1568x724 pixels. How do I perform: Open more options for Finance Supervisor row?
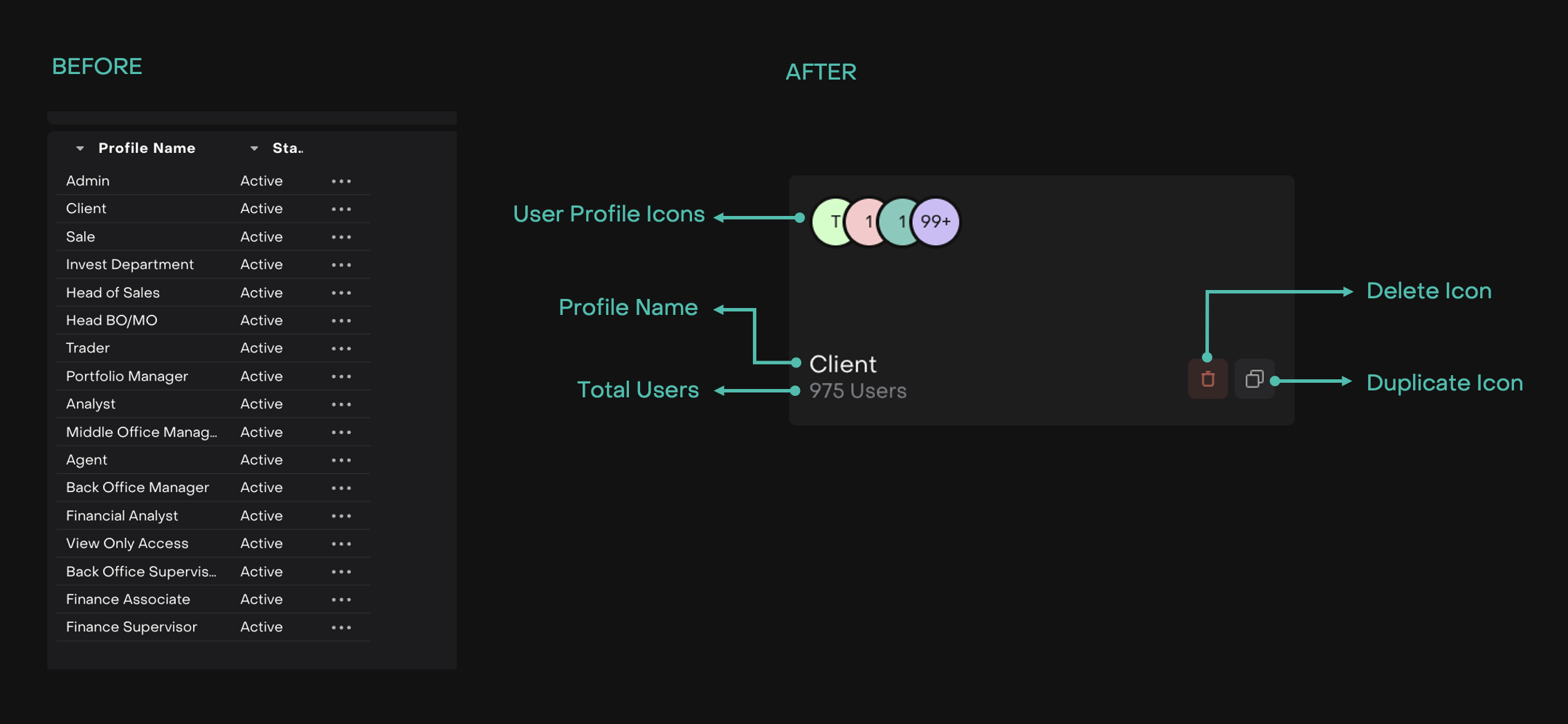click(x=341, y=627)
